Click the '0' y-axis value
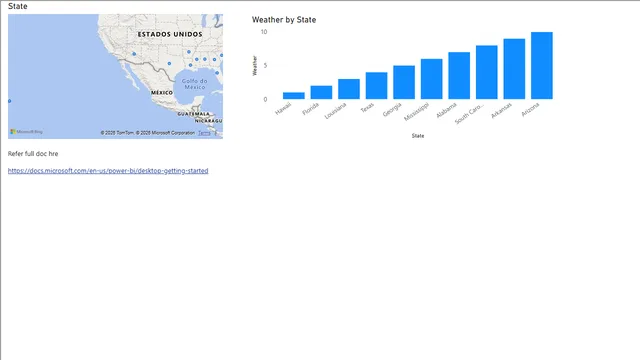The image size is (640, 360). click(x=265, y=99)
